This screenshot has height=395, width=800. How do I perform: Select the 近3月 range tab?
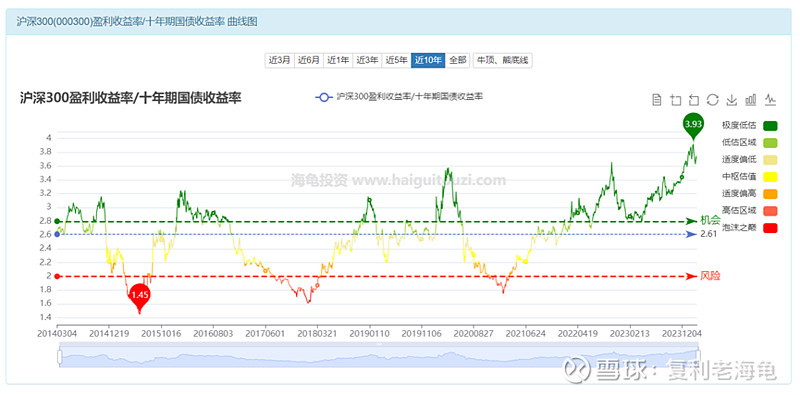pyautogui.click(x=280, y=60)
